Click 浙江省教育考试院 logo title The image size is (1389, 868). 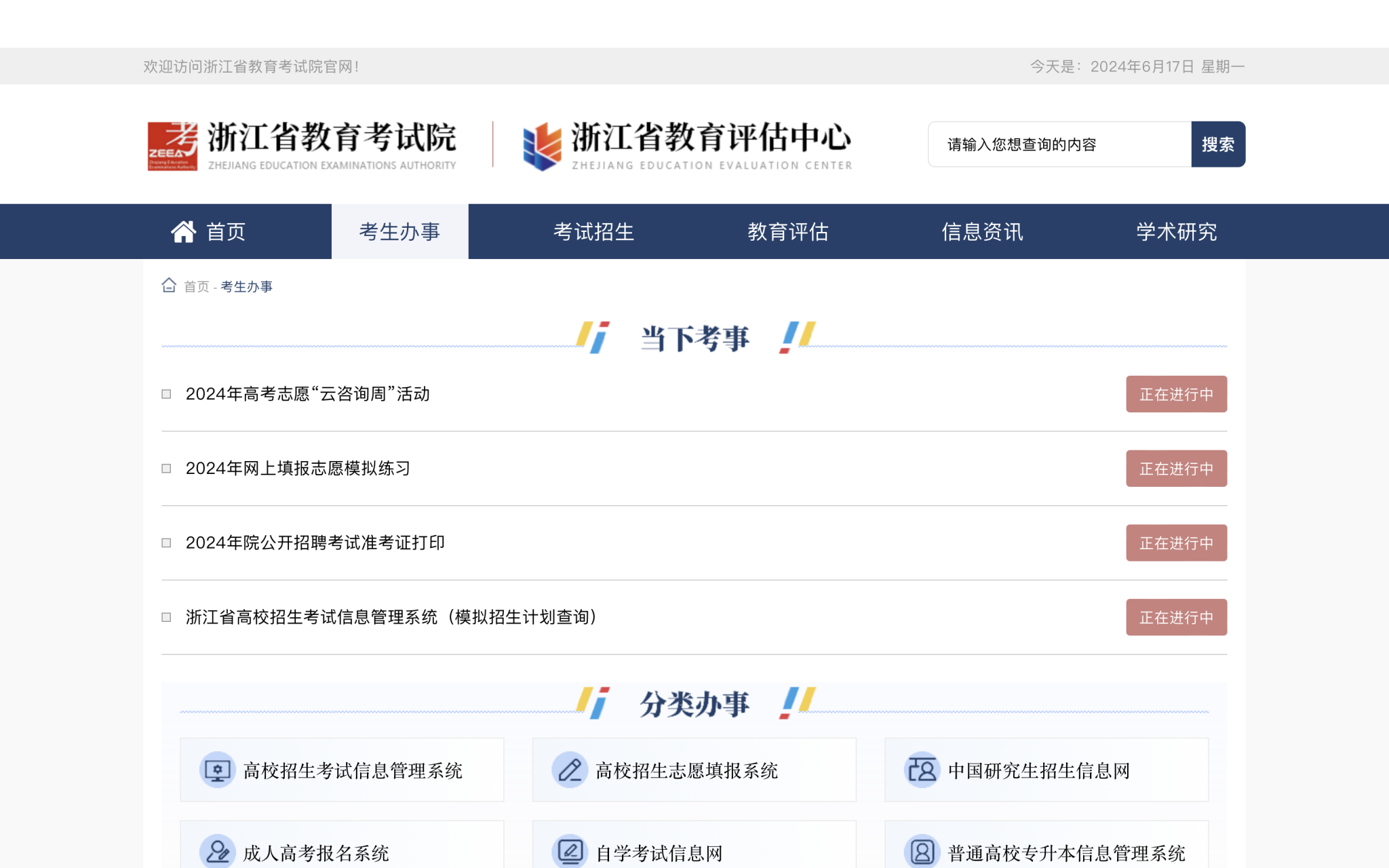332,138
